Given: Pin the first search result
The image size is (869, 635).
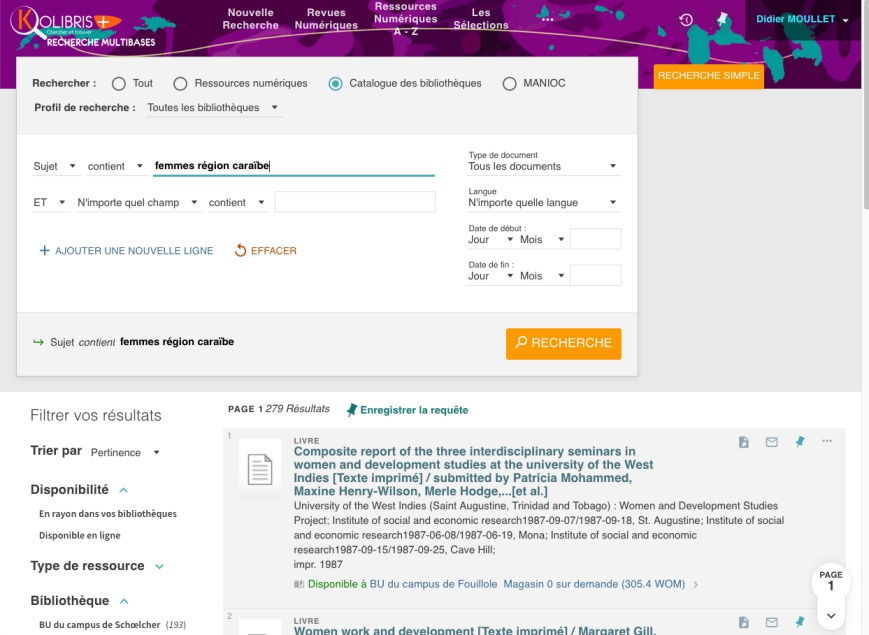Looking at the screenshot, I should 799,442.
